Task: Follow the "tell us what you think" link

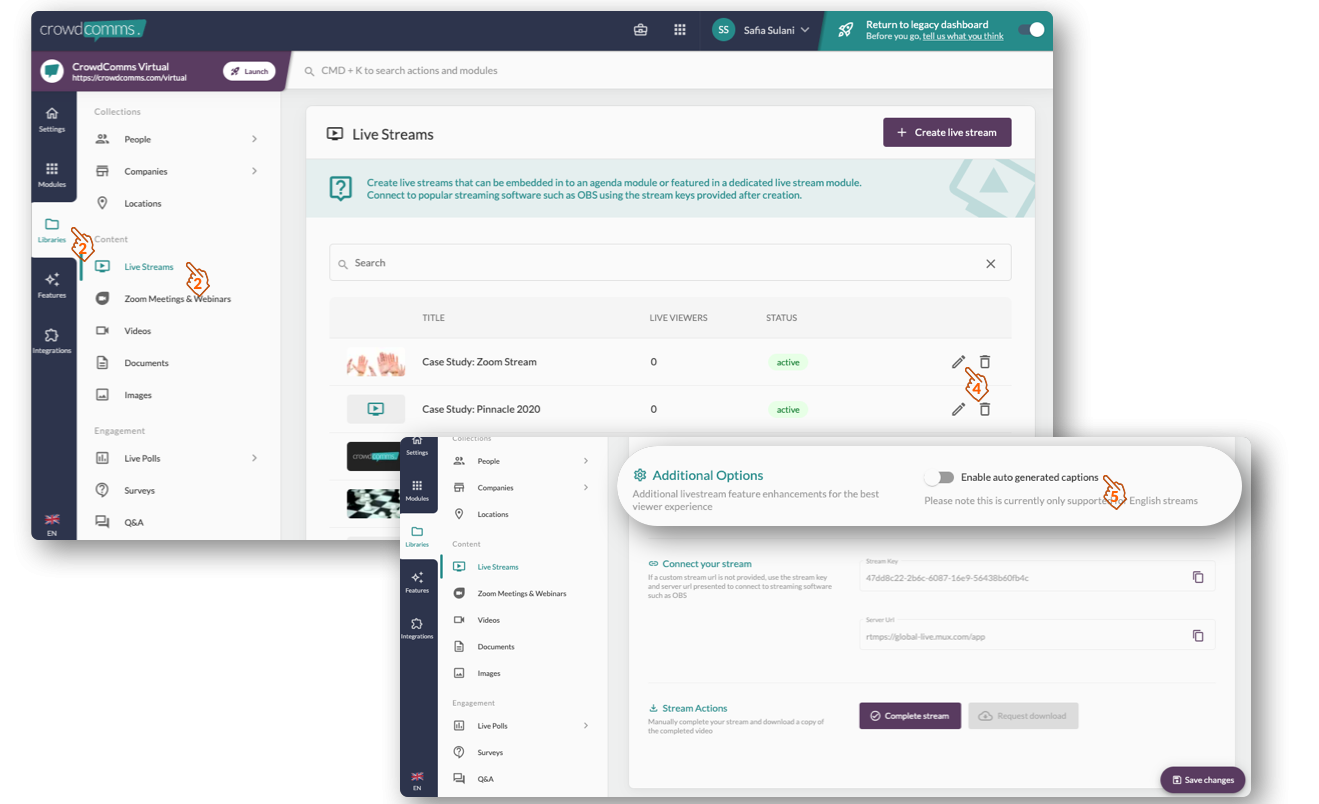Action: click(963, 36)
